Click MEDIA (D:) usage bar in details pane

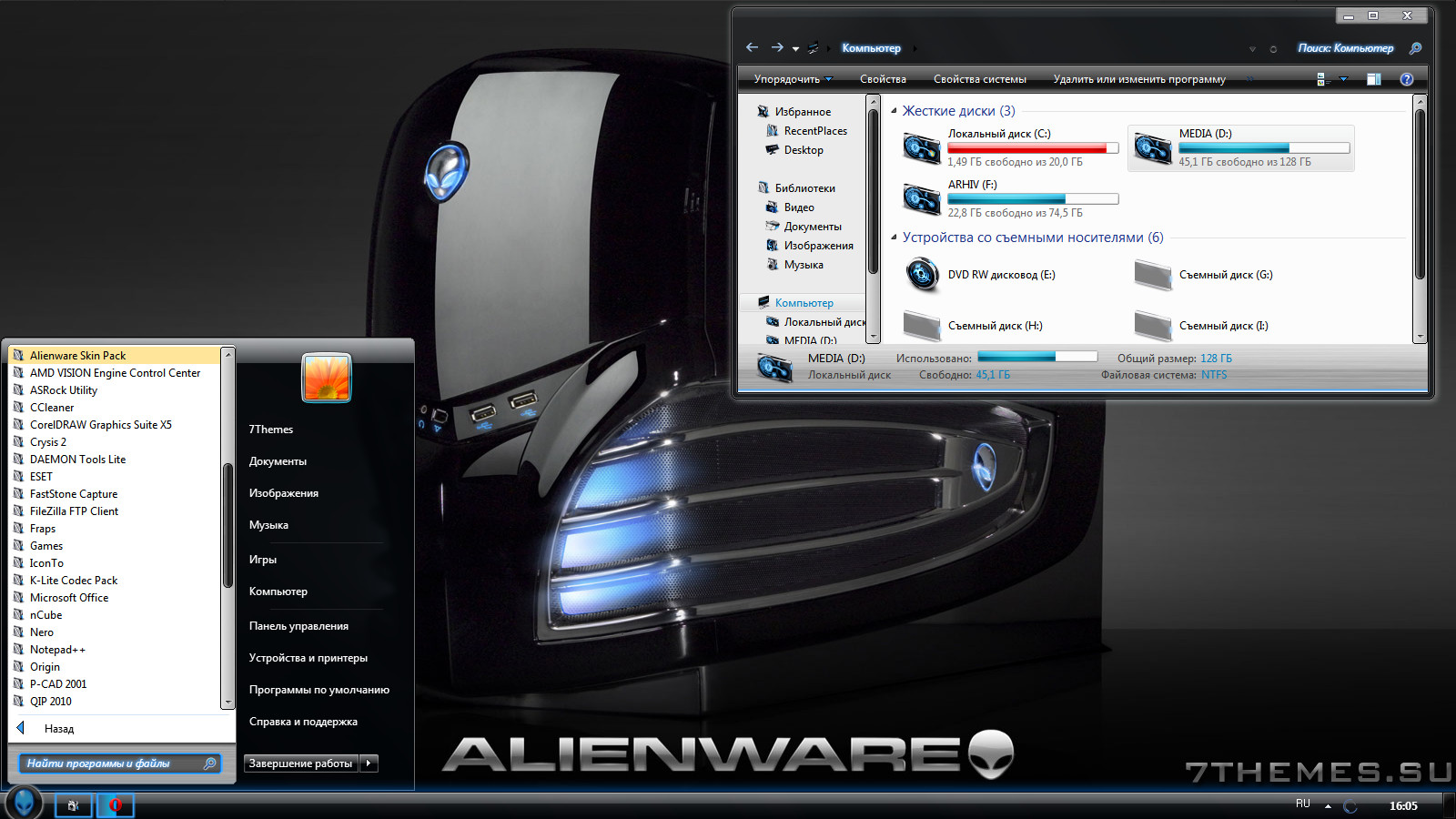pyautogui.click(x=1037, y=357)
